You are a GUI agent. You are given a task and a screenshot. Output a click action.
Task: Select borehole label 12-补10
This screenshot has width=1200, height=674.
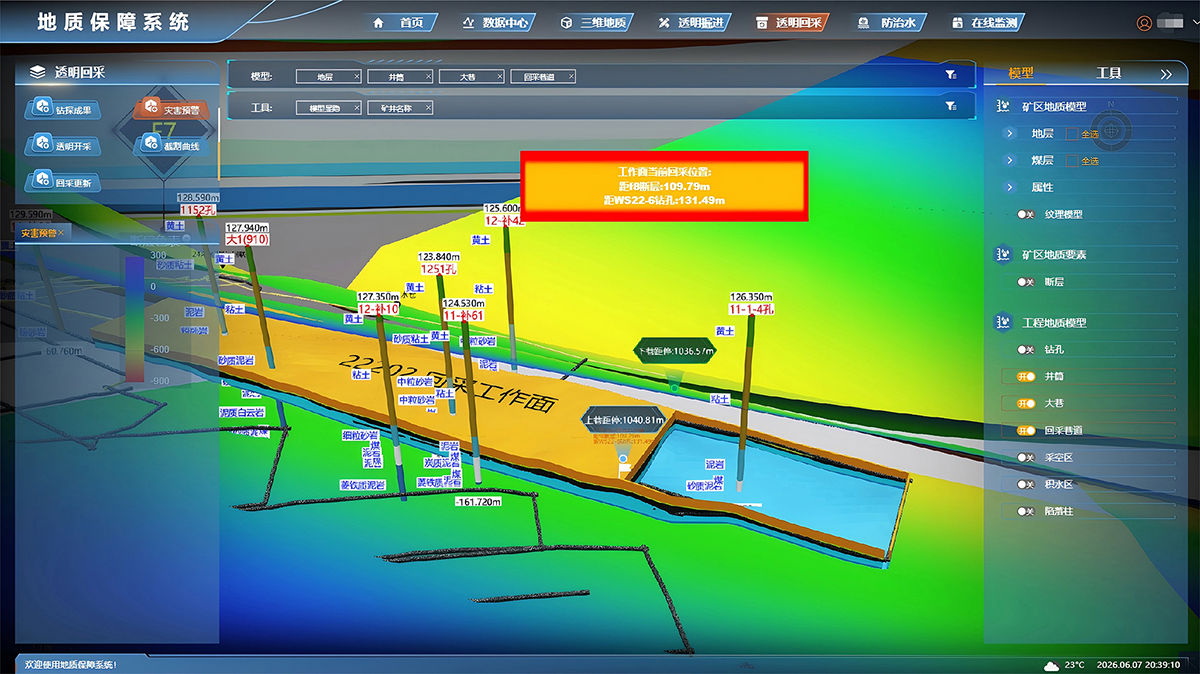[379, 309]
